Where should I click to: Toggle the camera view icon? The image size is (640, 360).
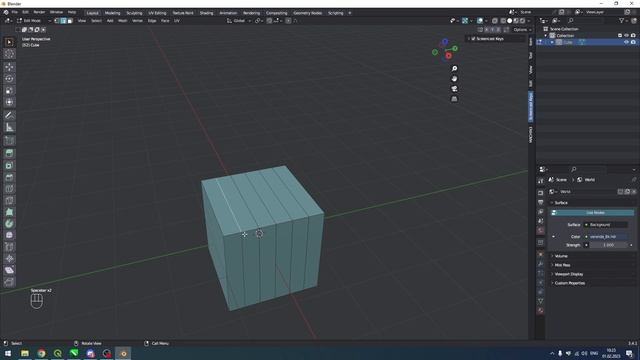tap(454, 89)
